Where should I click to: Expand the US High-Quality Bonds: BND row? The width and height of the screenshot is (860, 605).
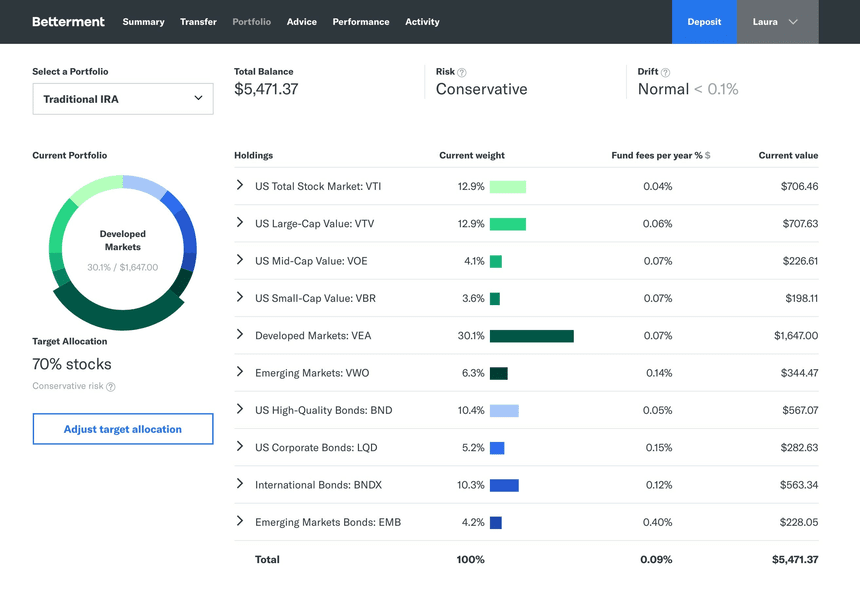tap(240, 409)
